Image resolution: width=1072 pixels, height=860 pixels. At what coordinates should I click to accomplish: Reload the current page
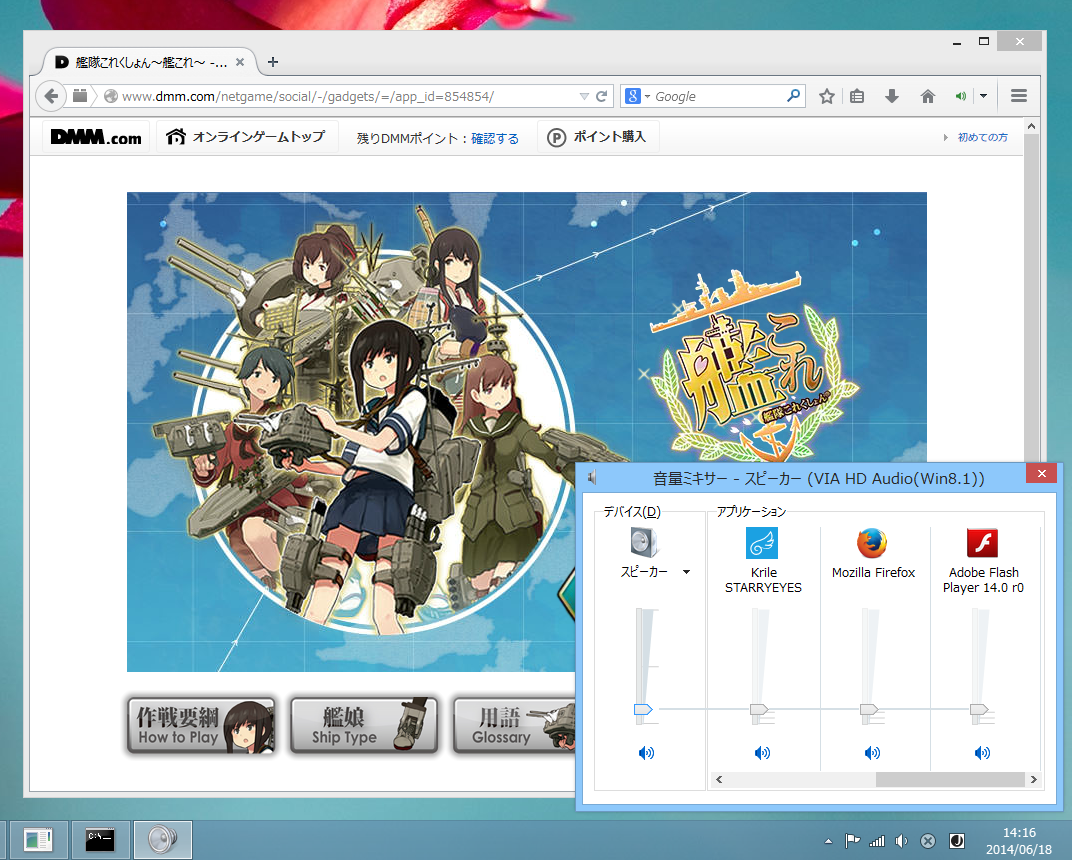[x=601, y=95]
